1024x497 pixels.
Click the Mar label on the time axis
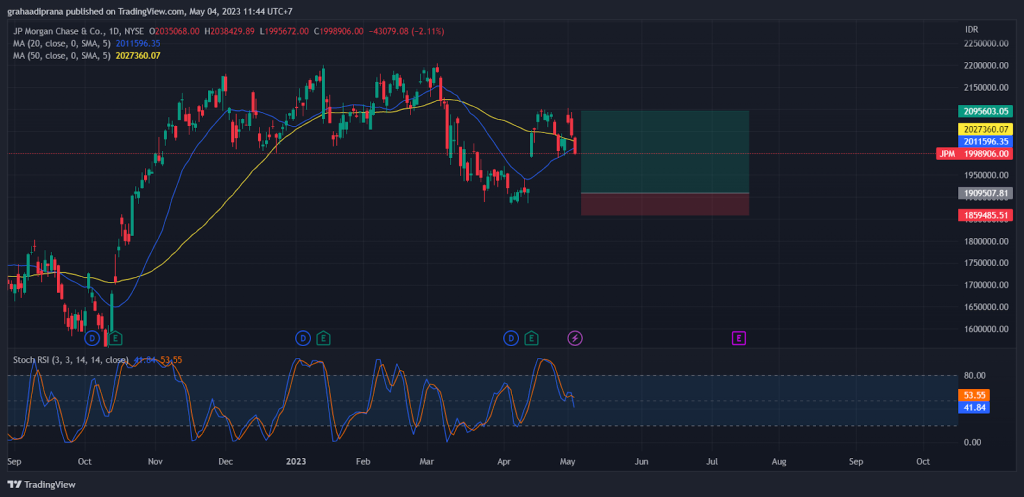click(427, 461)
